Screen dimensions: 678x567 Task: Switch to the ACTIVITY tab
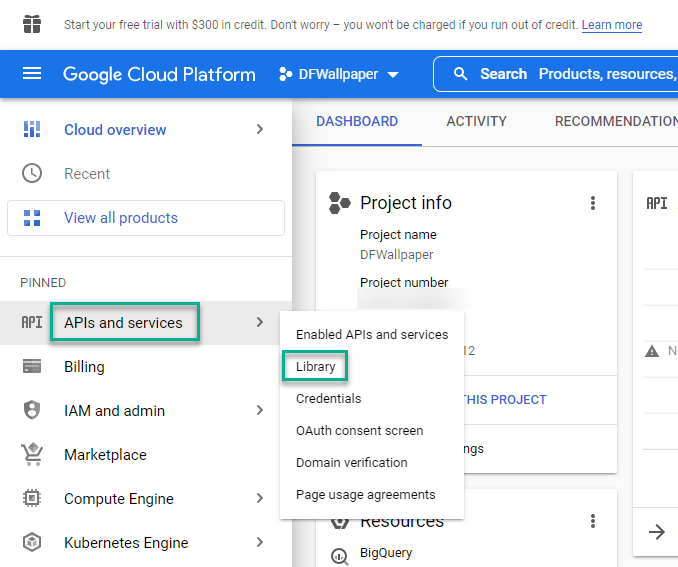coord(477,122)
